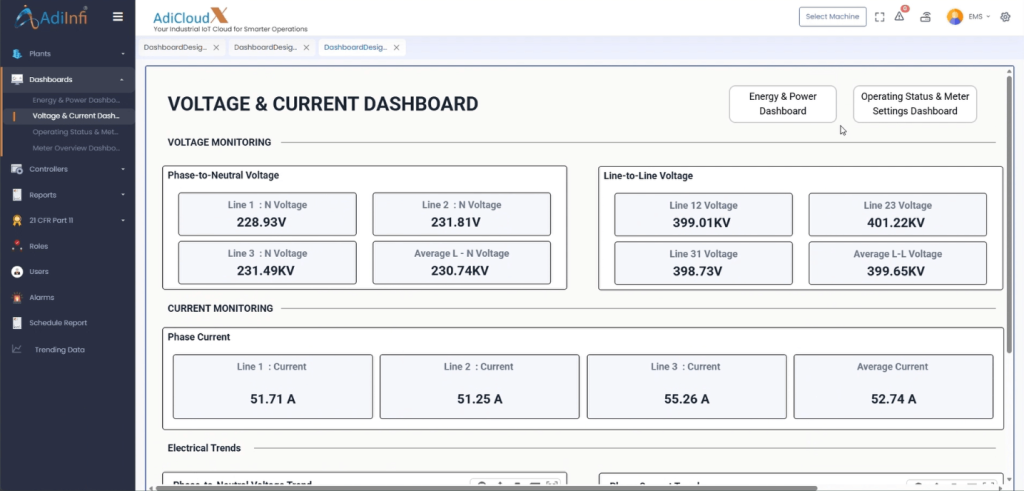The image size is (1024, 491).
Task: Click the Users icon in the sidebar
Action: (17, 272)
